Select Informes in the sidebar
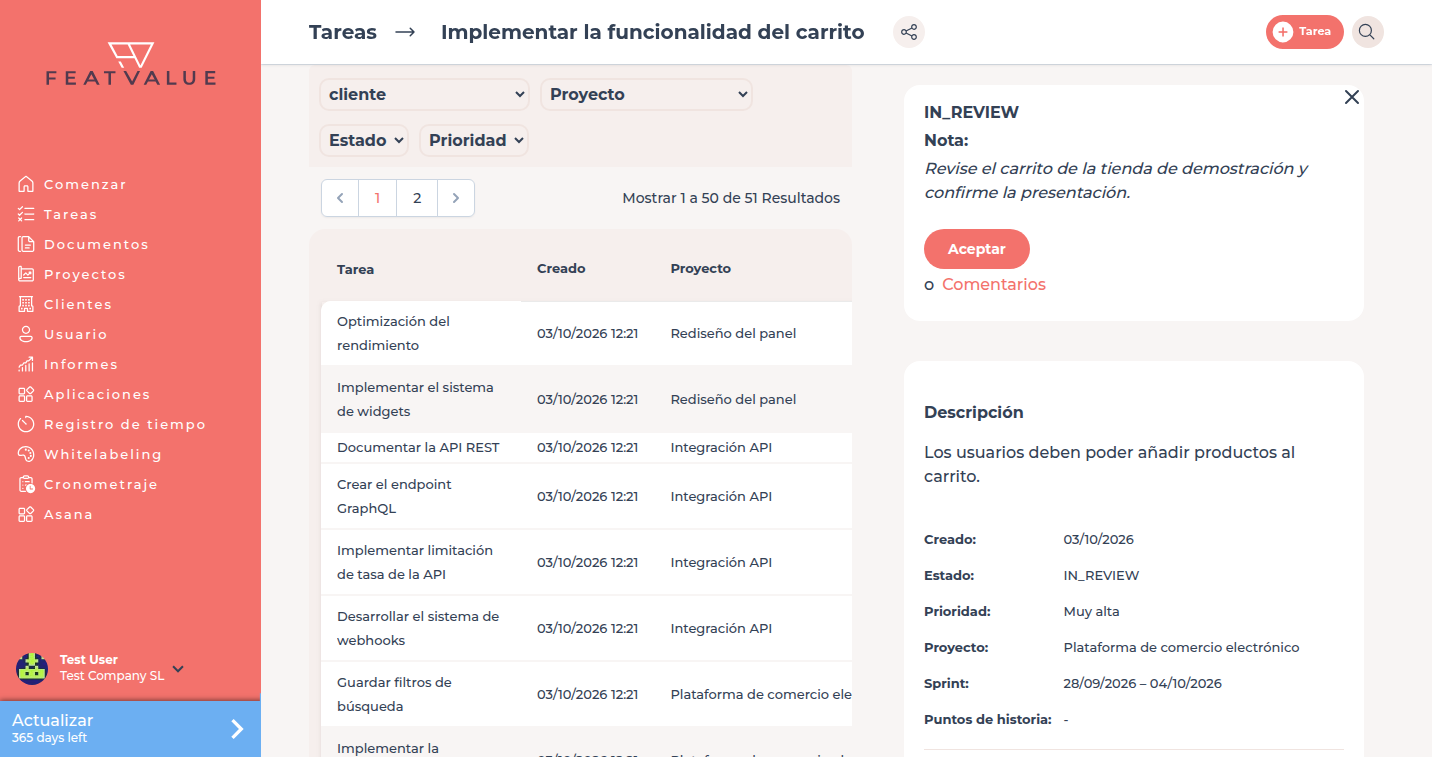1432x757 pixels. tap(81, 364)
